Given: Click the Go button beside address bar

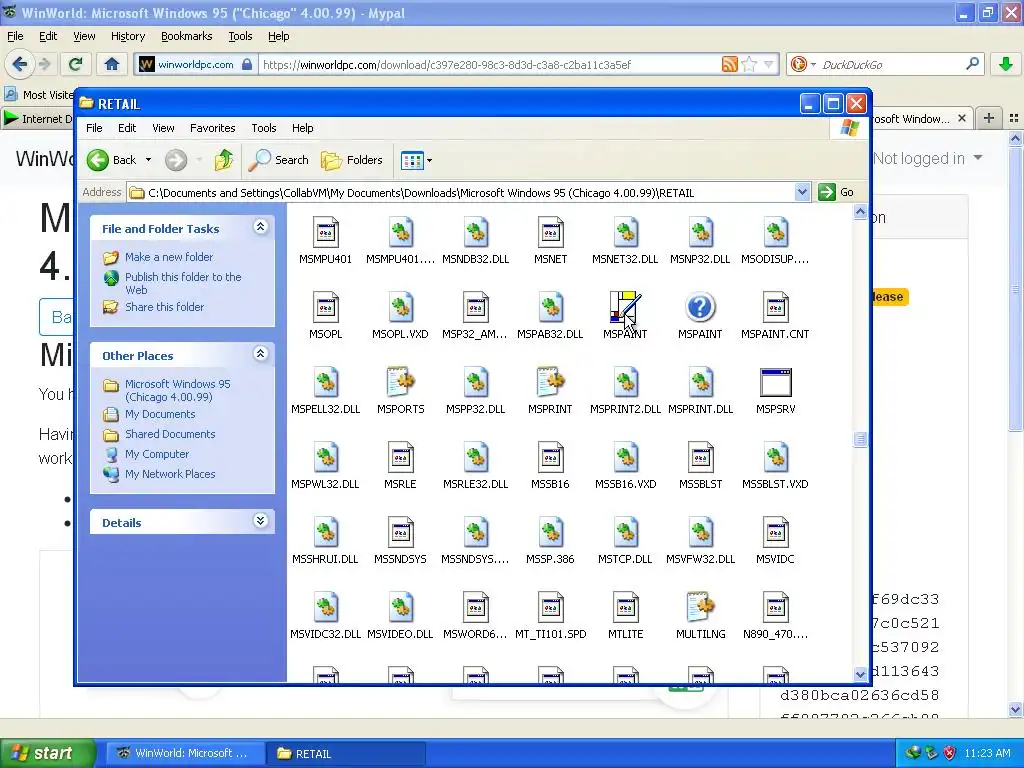Looking at the screenshot, I should tap(837, 192).
